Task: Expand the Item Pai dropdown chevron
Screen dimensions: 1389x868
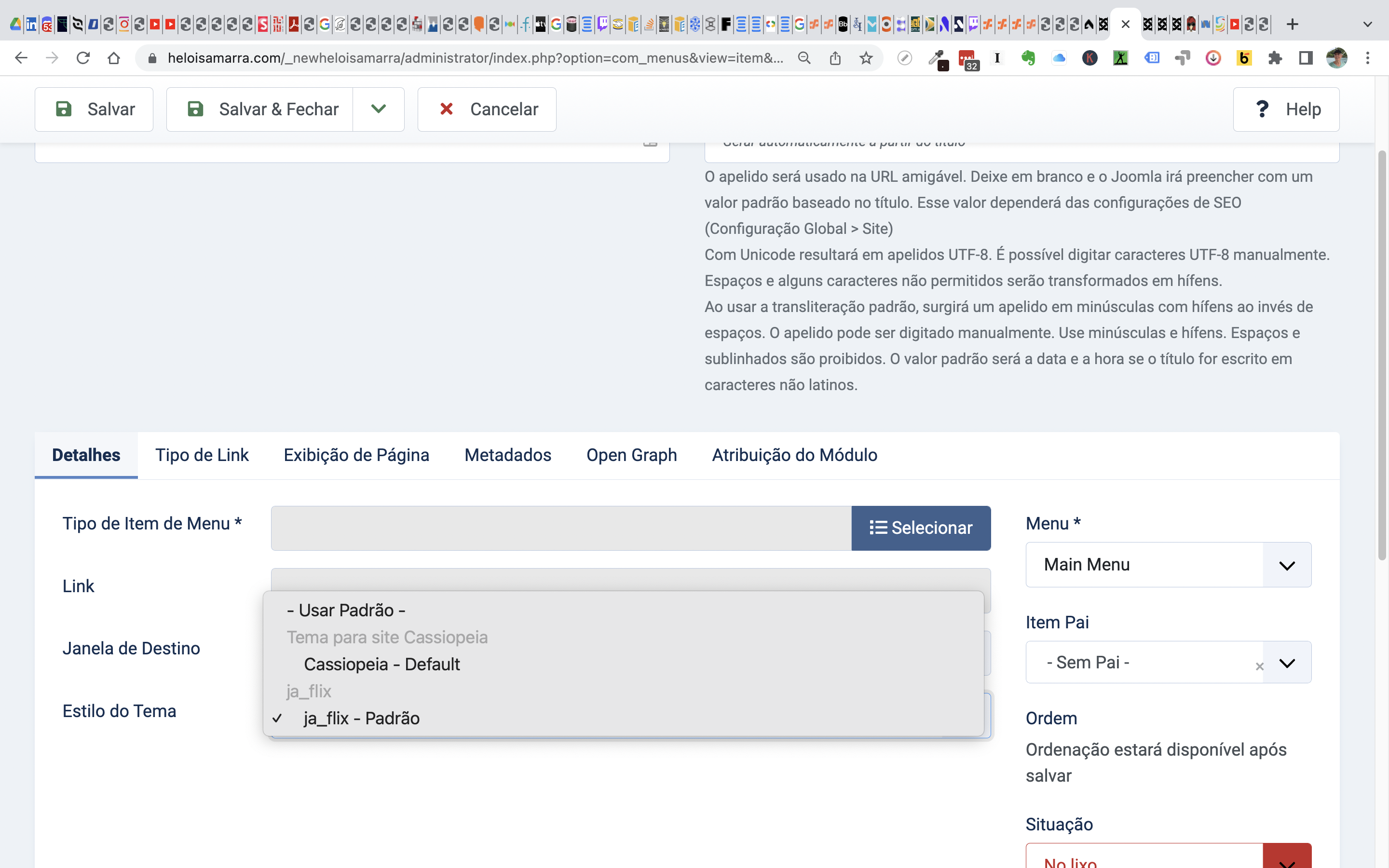Action: click(1287, 663)
